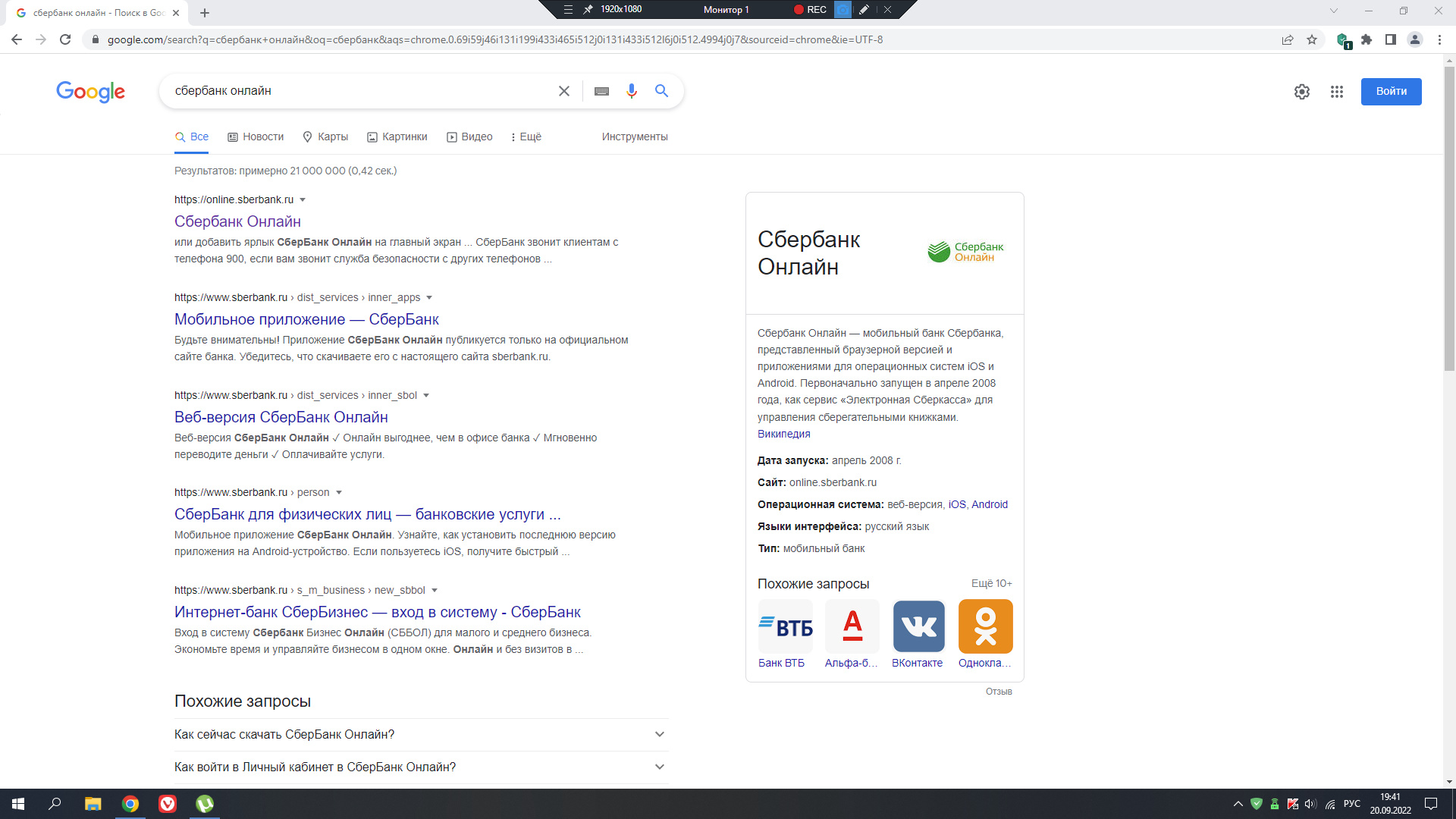
Task: Click the Google logo
Action: [x=90, y=91]
